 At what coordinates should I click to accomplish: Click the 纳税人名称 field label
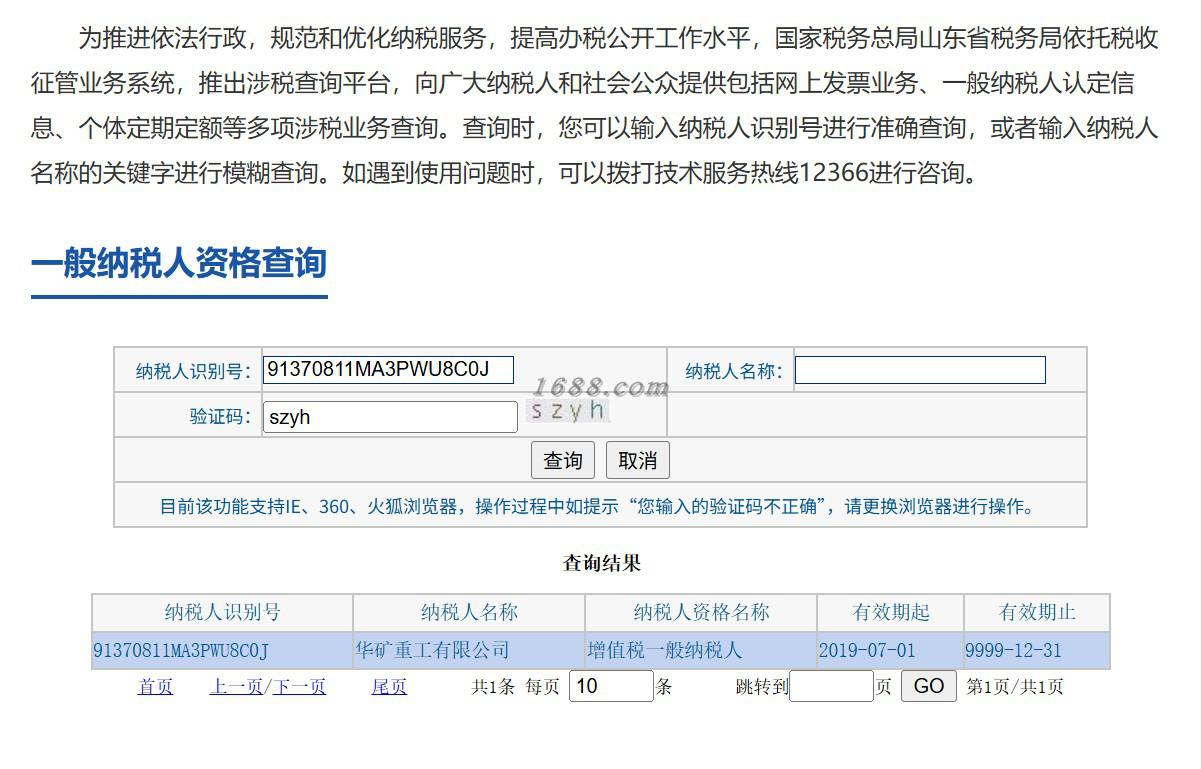(735, 372)
